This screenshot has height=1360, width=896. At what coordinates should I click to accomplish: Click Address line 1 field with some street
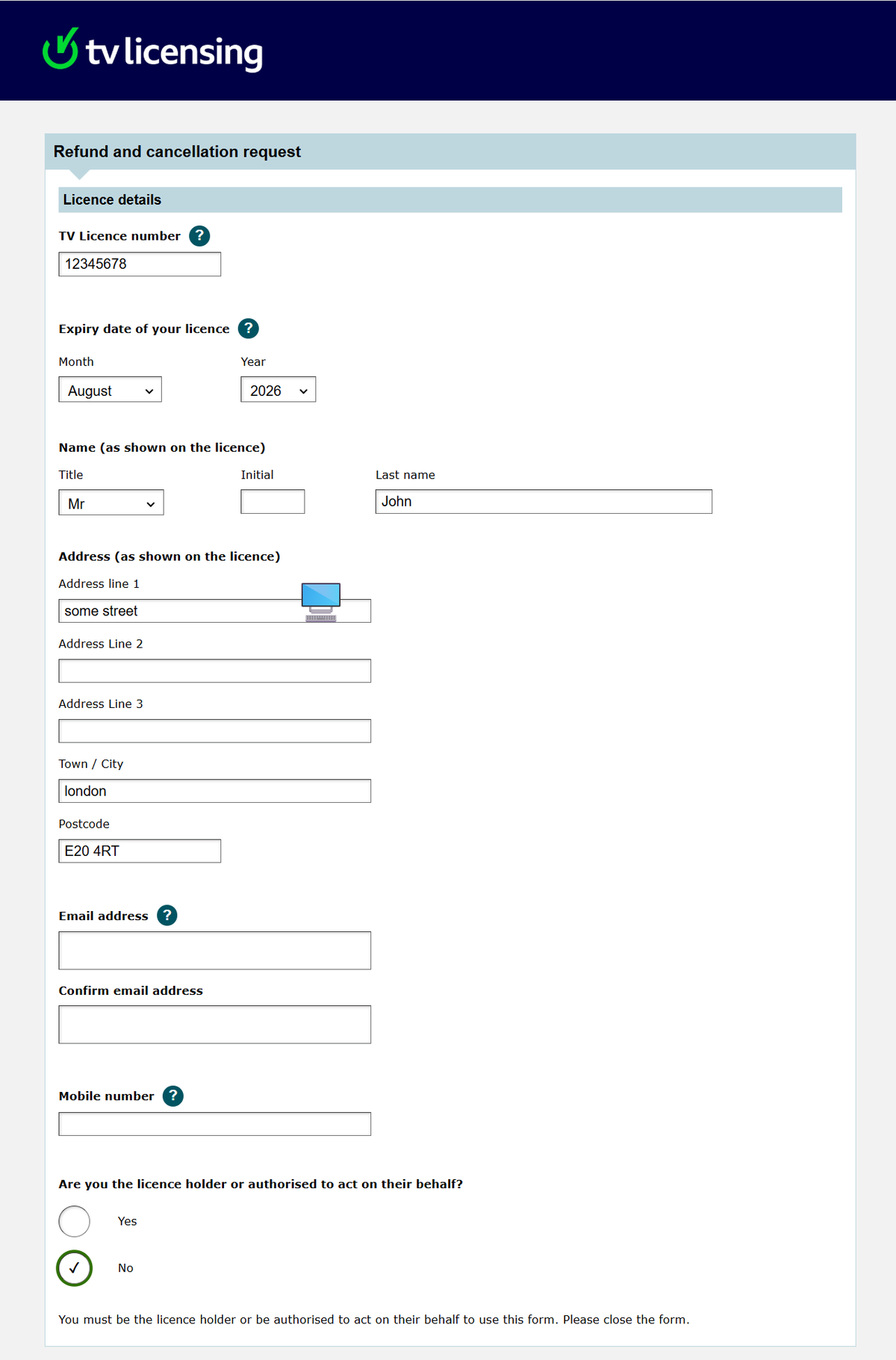[x=215, y=611]
